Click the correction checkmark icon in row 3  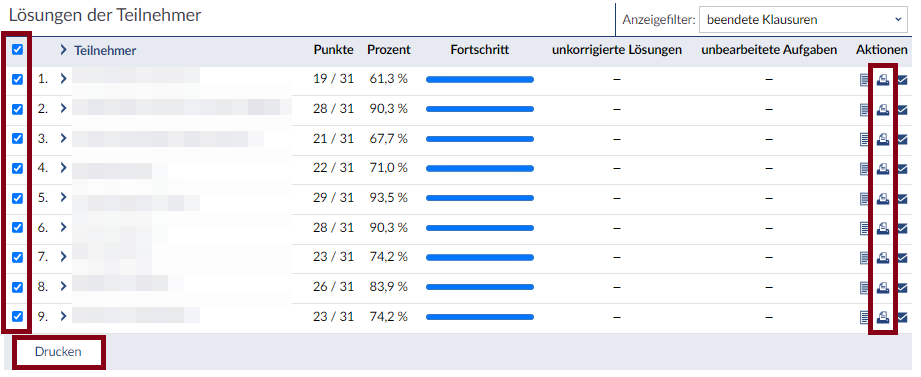(x=902, y=139)
